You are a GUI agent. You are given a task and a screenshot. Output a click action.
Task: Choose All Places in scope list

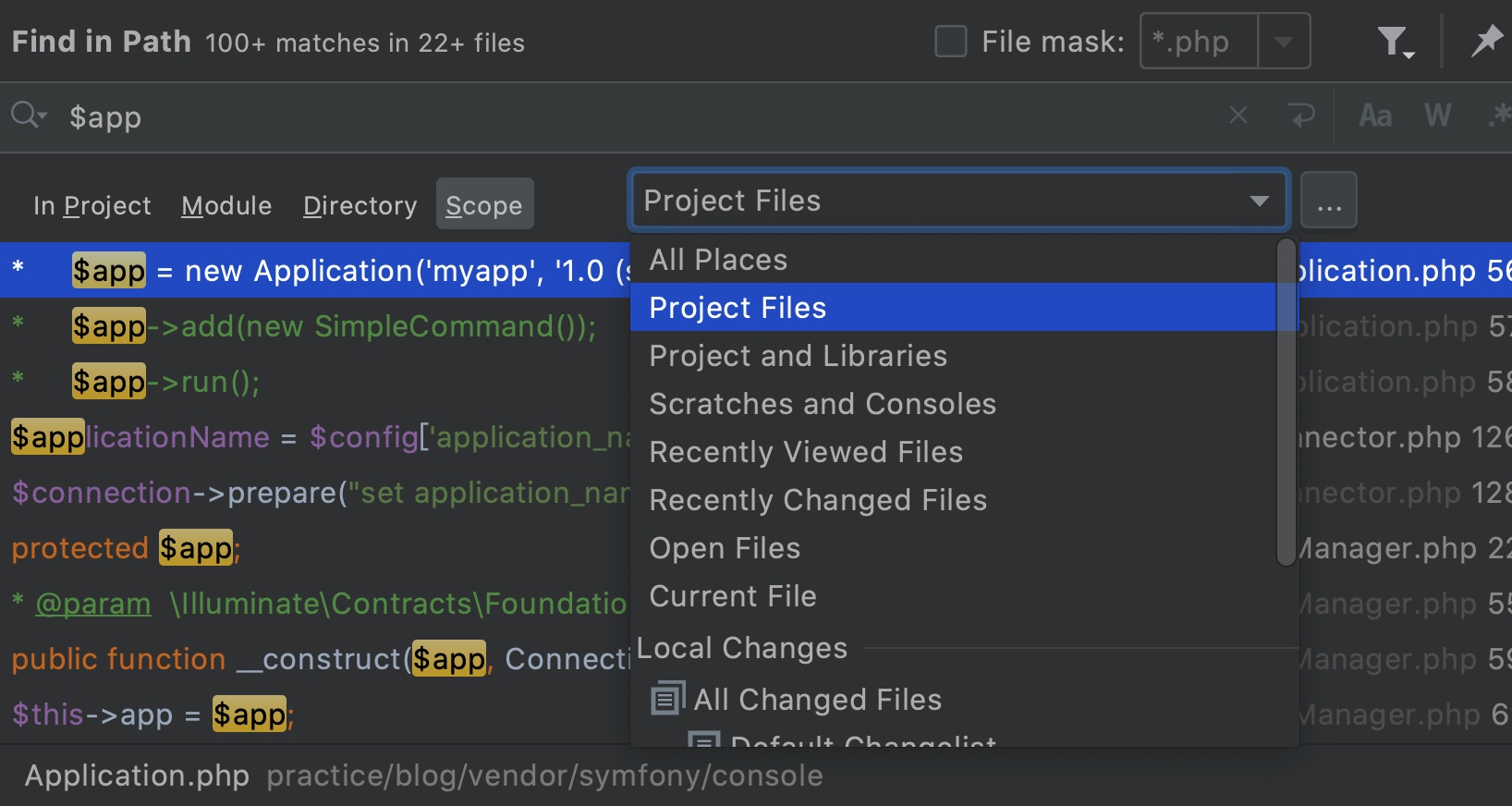tap(954, 260)
